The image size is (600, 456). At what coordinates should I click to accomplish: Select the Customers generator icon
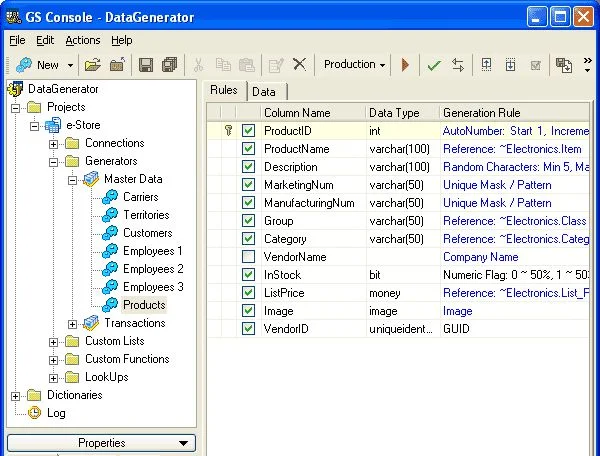tap(110, 233)
